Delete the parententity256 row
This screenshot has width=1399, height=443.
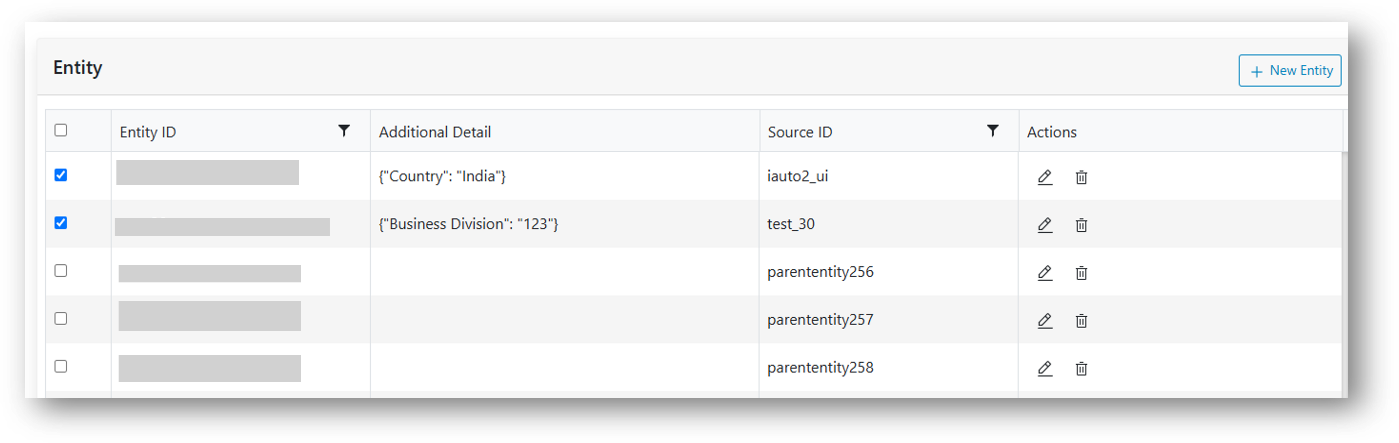pos(1081,272)
